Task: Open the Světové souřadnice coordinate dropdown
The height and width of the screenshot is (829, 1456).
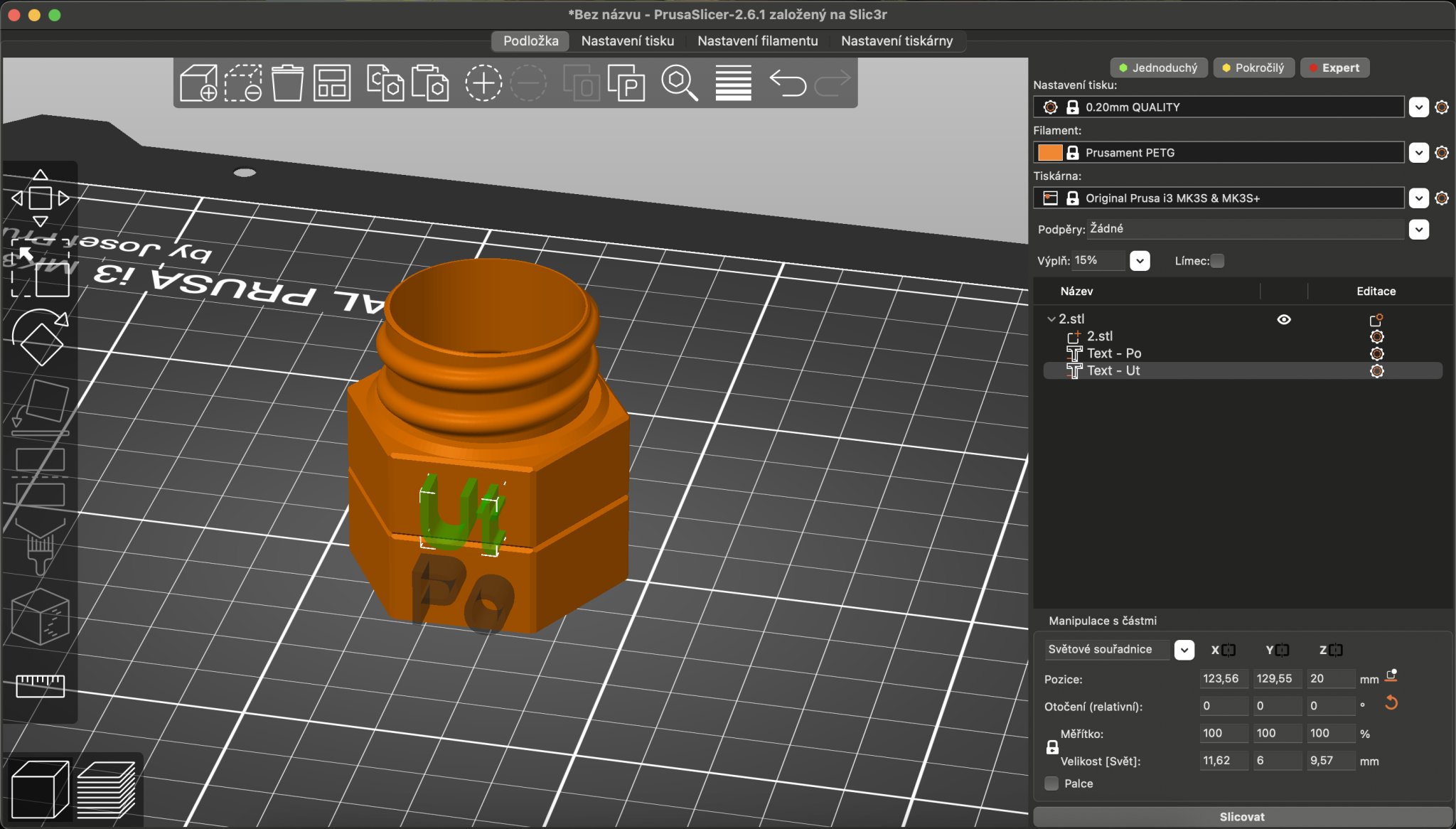Action: [1184, 650]
